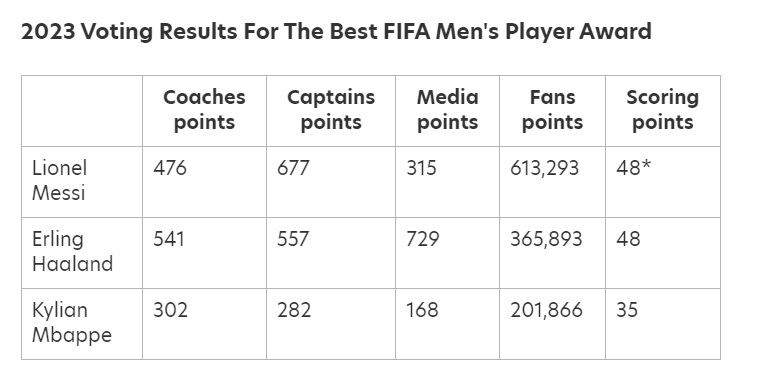Click the table title heading text
763x369 pixels.
(x=336, y=32)
